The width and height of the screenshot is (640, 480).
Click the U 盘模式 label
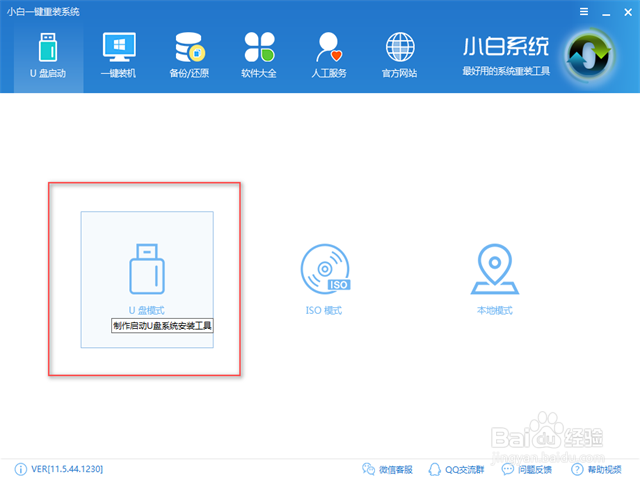click(147, 311)
